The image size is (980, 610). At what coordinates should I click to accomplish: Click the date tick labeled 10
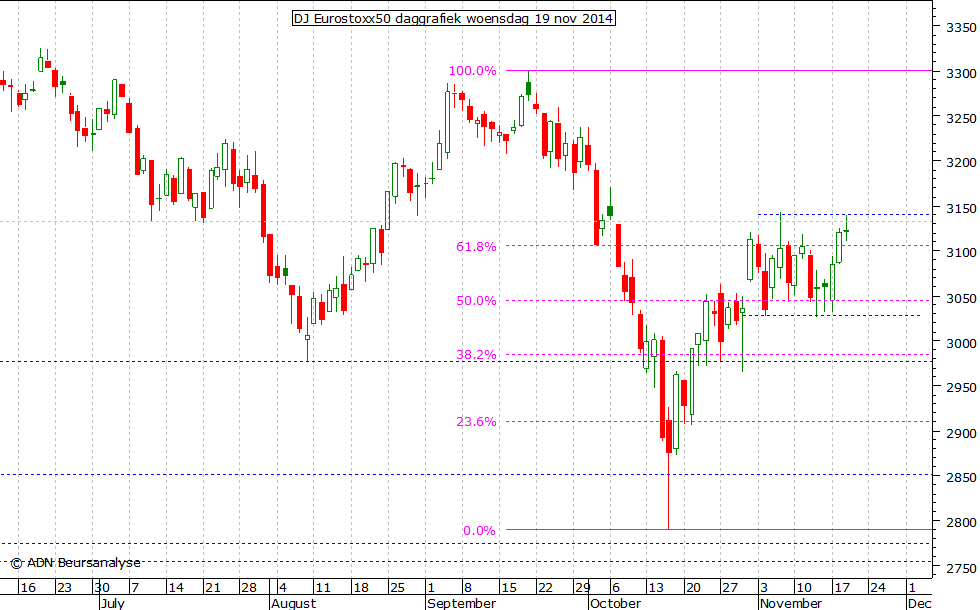click(803, 588)
